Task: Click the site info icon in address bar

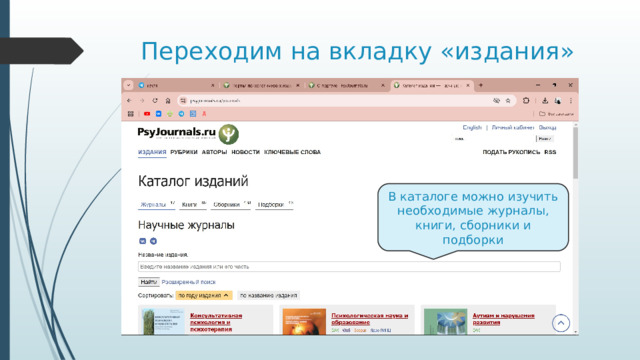Action: [183, 100]
